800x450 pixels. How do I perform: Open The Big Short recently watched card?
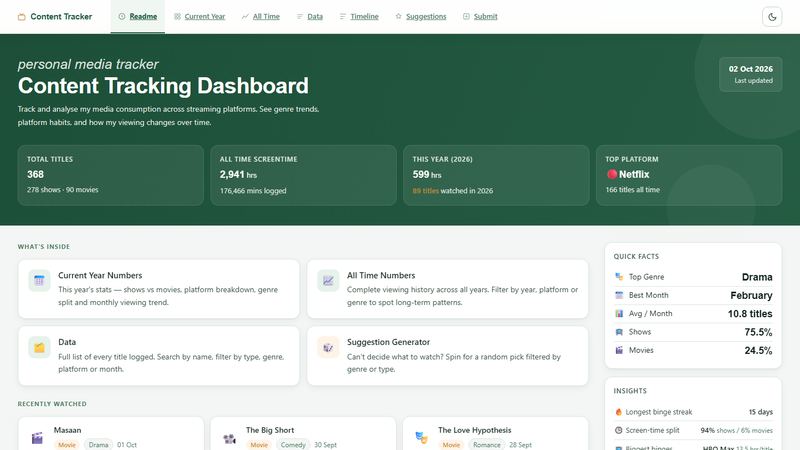pyautogui.click(x=303, y=434)
